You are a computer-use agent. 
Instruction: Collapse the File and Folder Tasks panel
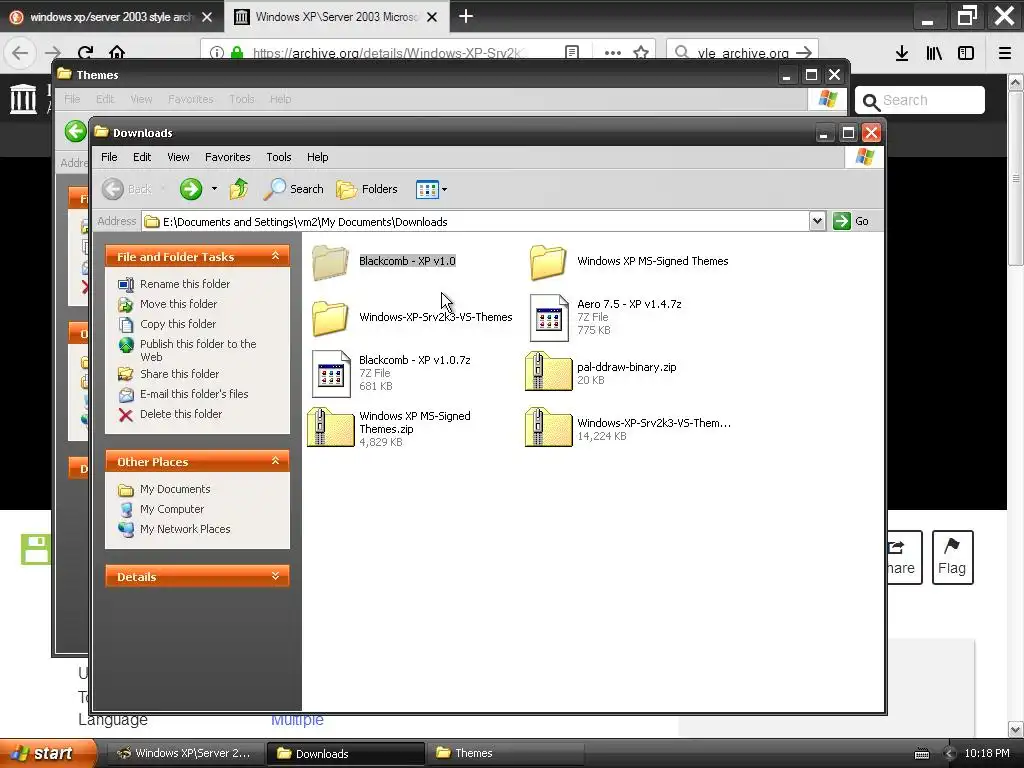[275, 256]
